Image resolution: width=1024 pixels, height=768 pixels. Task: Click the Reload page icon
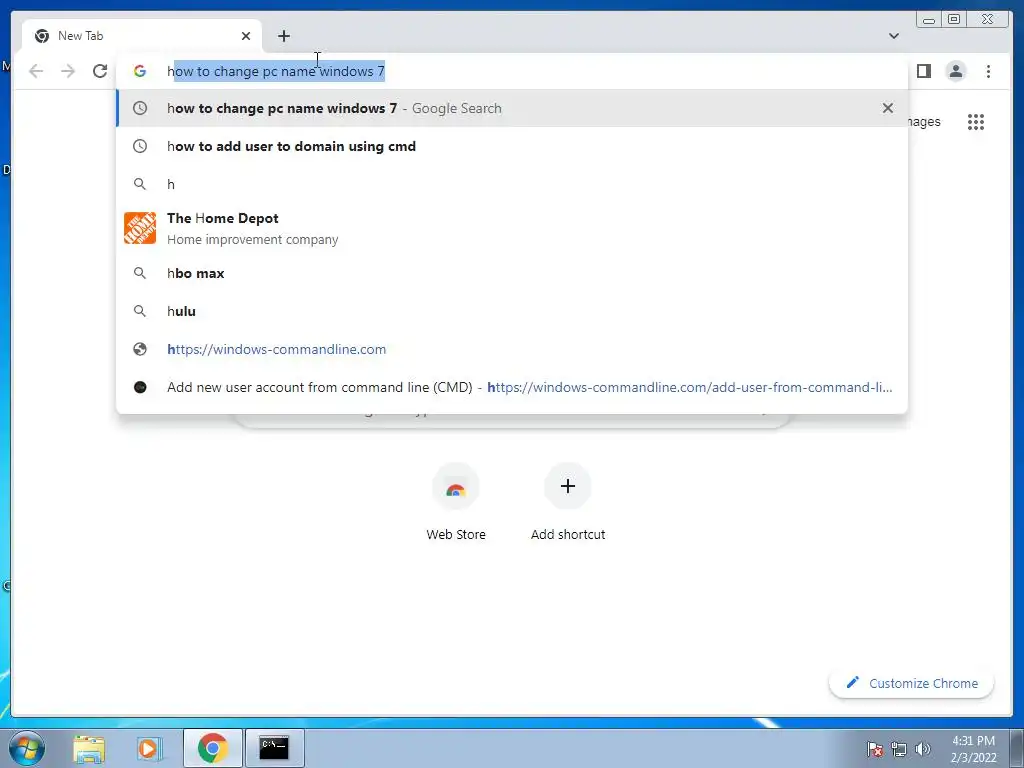tap(100, 71)
